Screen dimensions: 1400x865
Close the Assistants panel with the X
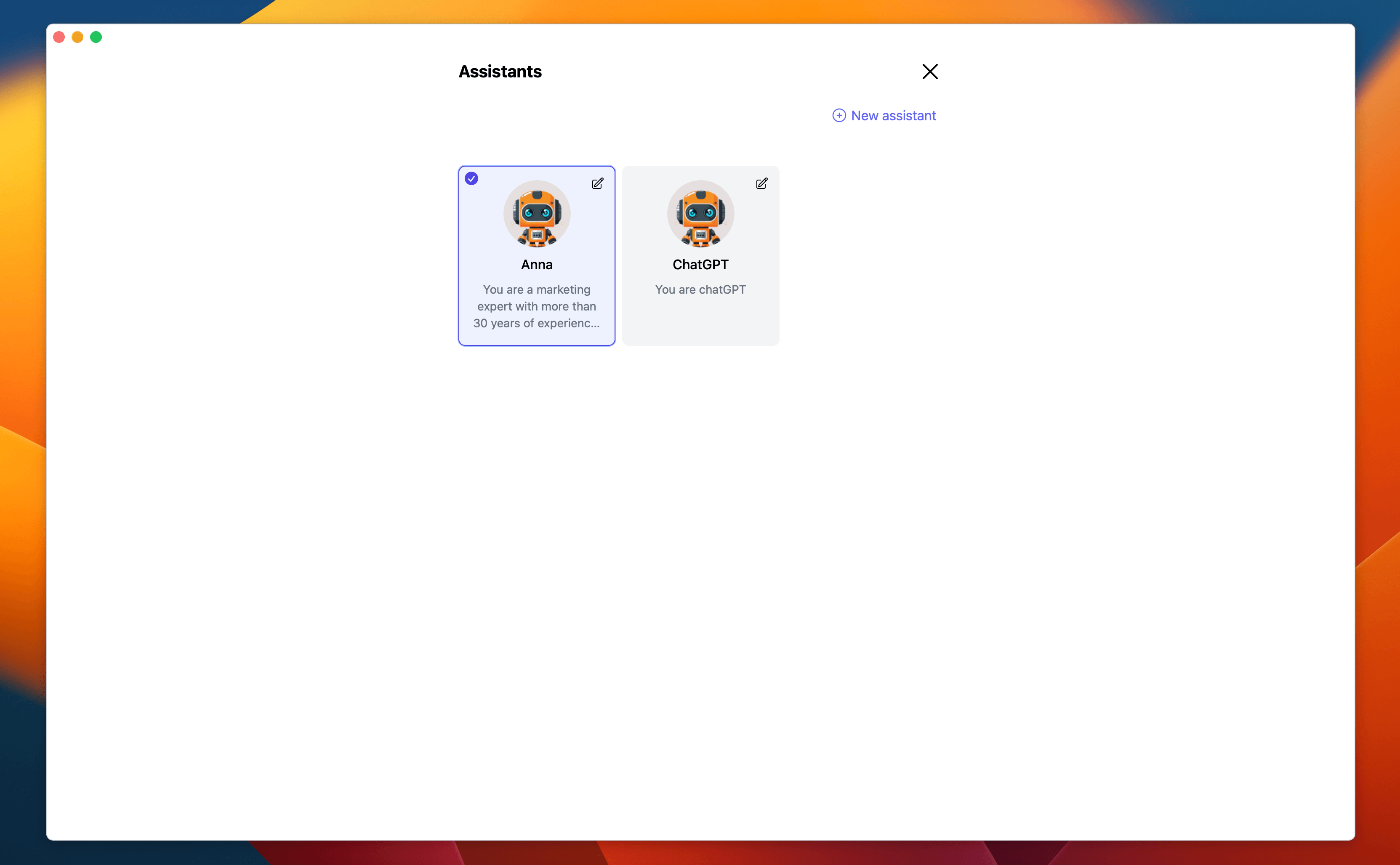tap(930, 72)
